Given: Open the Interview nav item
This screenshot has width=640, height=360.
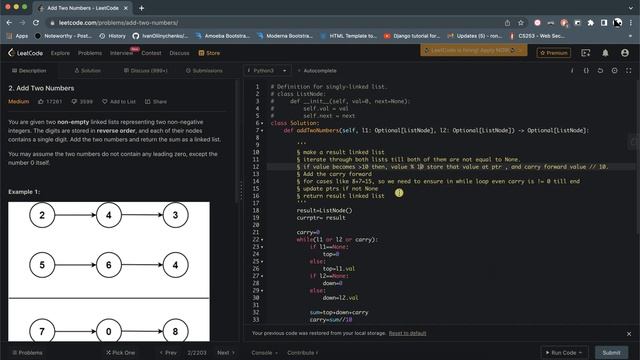Looking at the screenshot, I should (121, 53).
